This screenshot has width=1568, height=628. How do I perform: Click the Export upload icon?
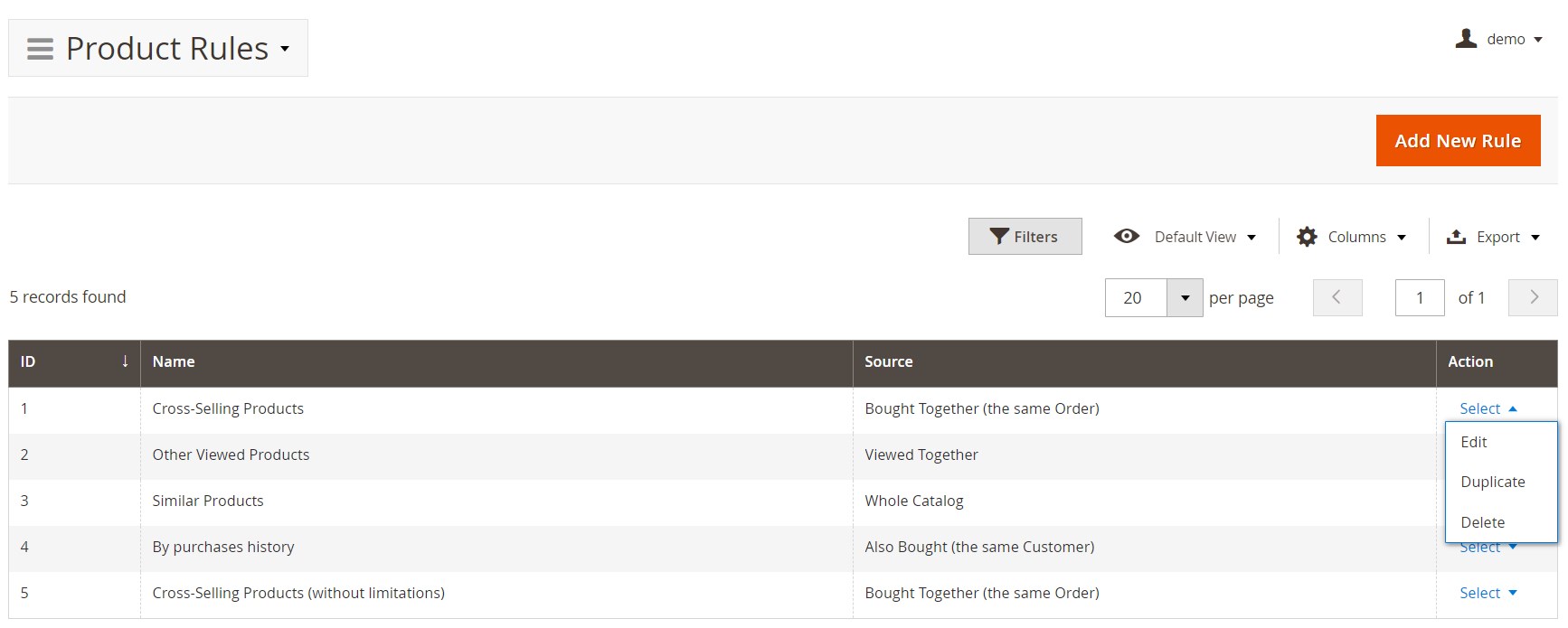pos(1456,237)
